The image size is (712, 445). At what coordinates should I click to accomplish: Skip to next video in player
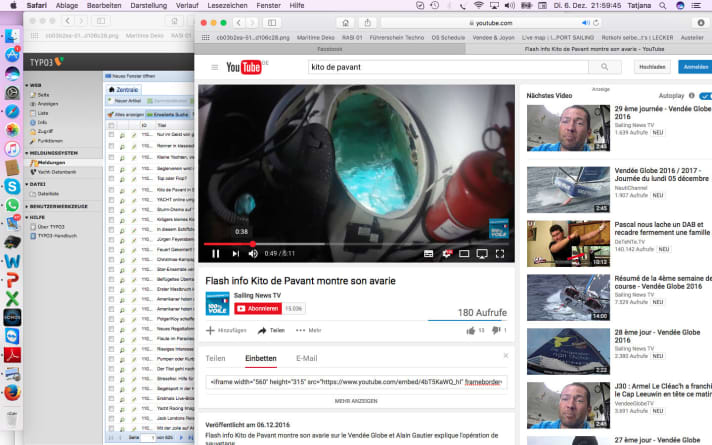pyautogui.click(x=235, y=254)
